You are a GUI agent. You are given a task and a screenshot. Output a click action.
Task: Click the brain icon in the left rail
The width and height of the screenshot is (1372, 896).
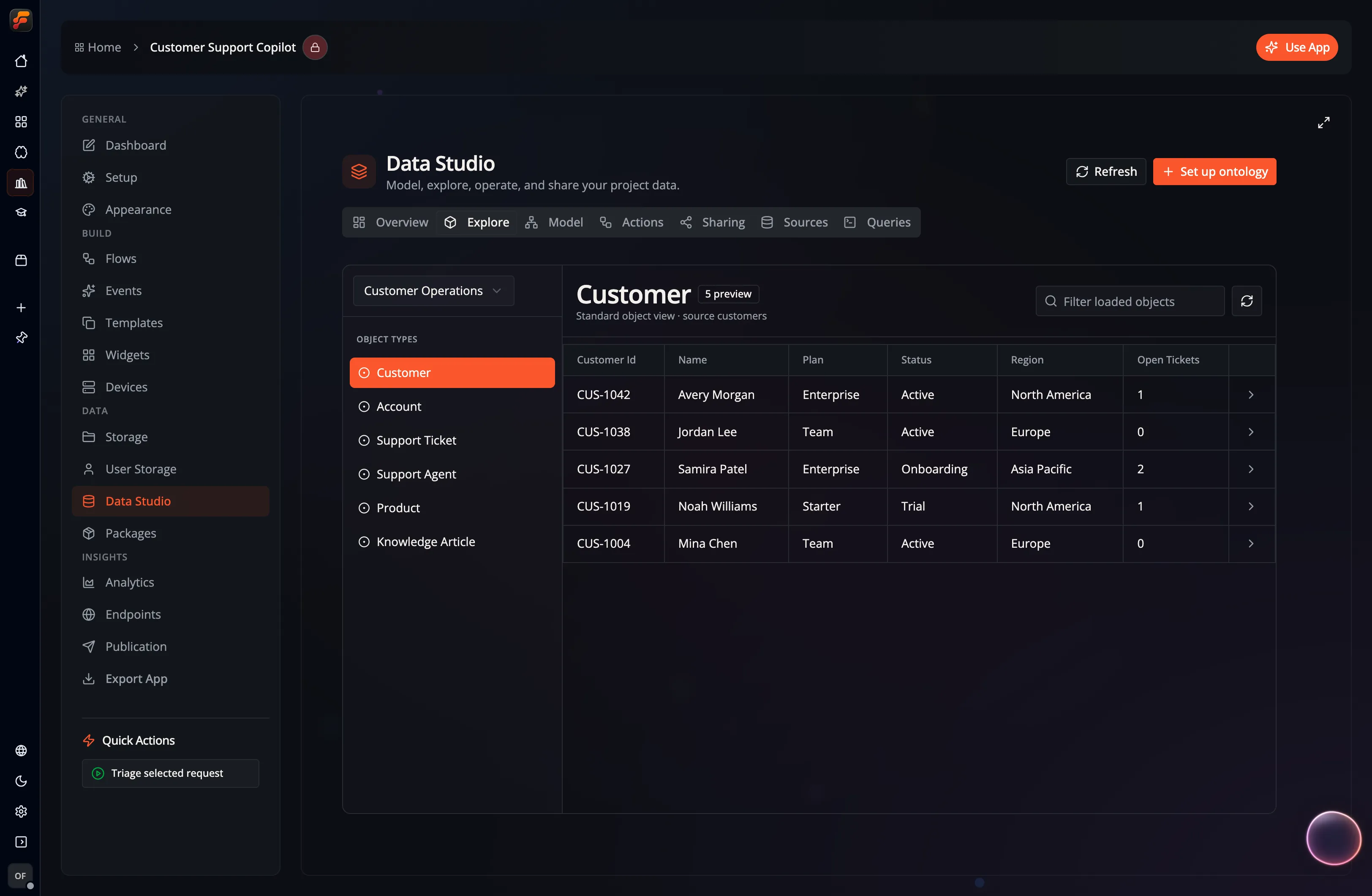click(x=21, y=152)
